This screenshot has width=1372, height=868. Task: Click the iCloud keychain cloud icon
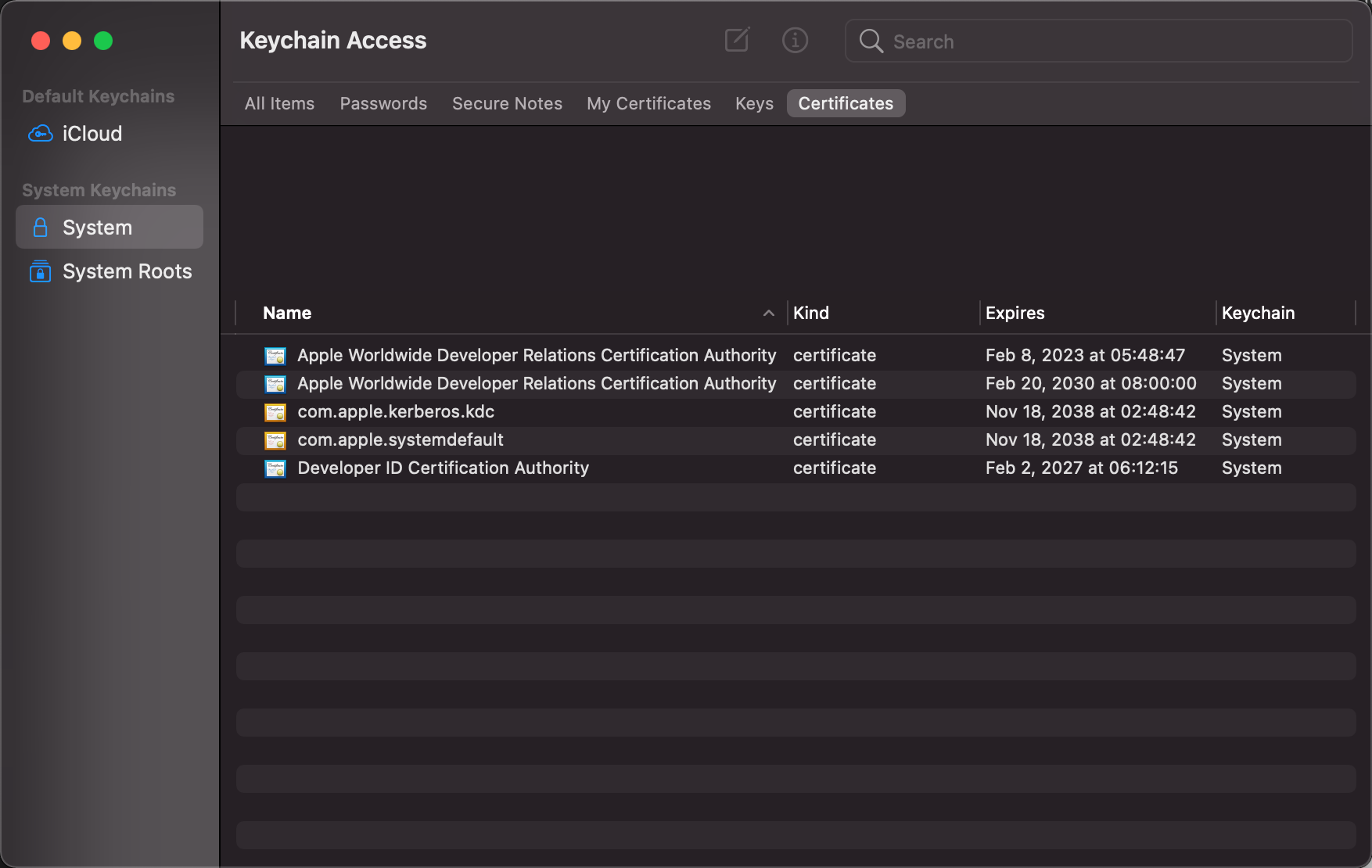[41, 134]
